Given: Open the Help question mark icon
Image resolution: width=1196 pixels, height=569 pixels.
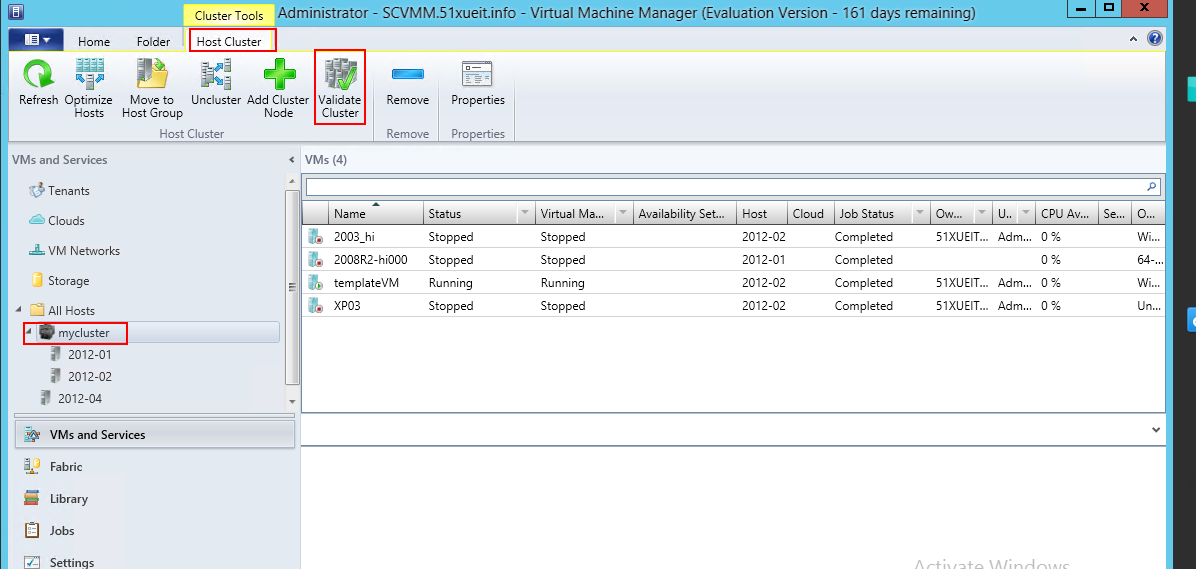Looking at the screenshot, I should point(1155,38).
